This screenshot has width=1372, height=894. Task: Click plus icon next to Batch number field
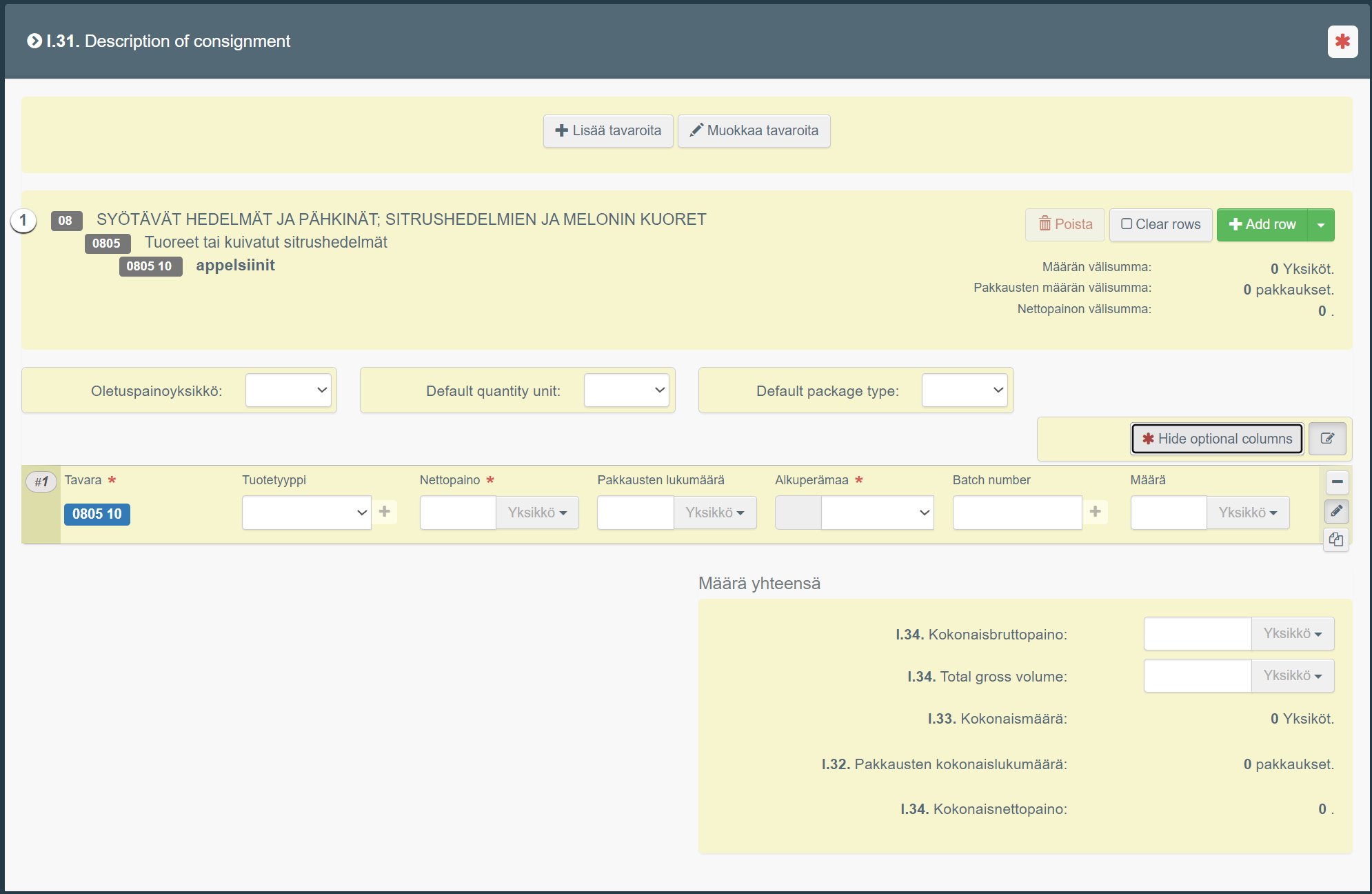point(1095,512)
